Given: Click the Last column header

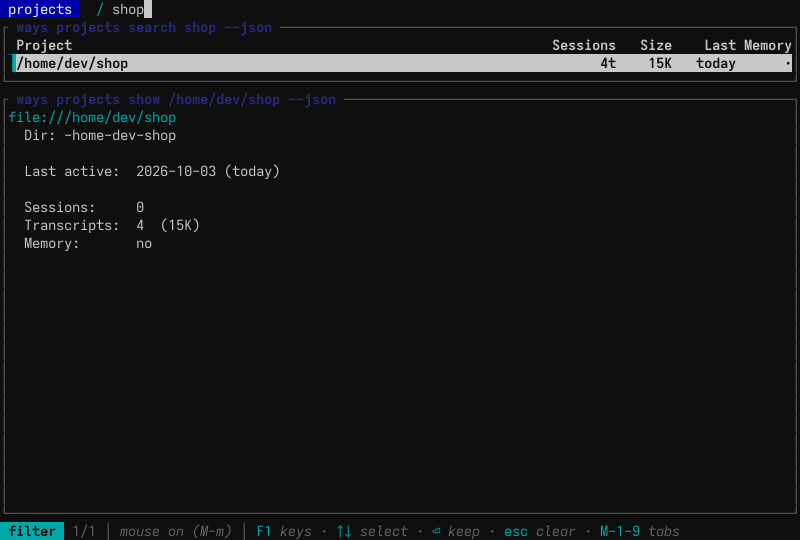Looking at the screenshot, I should (720, 45).
